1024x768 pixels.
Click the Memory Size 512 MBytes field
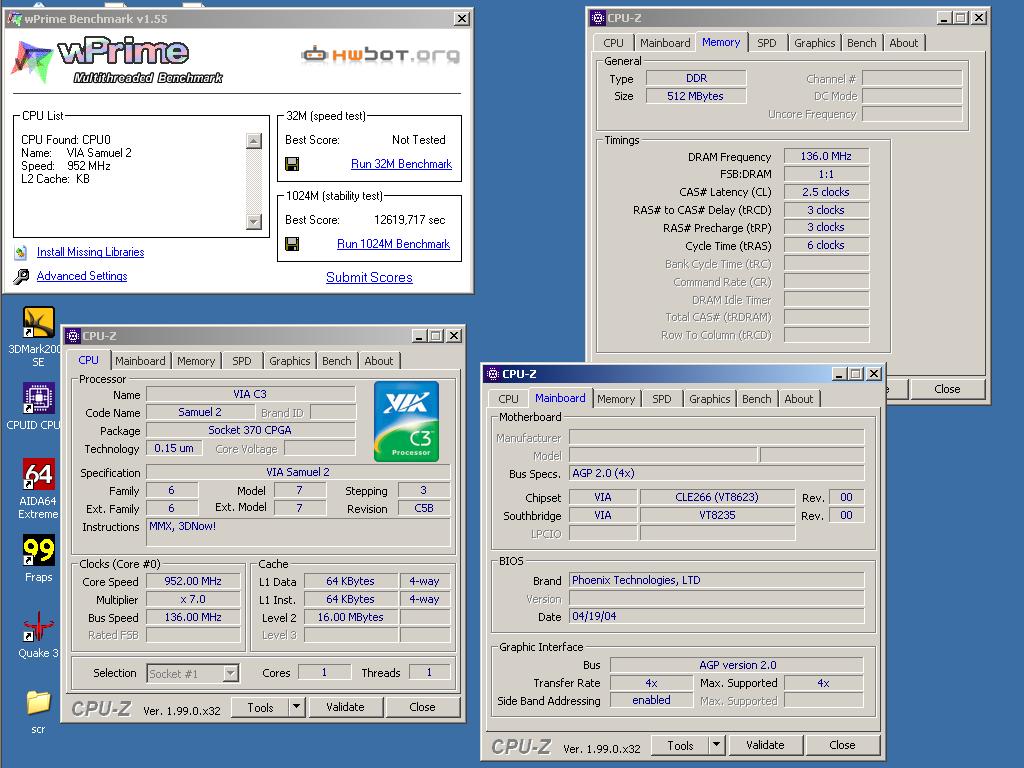(x=696, y=96)
